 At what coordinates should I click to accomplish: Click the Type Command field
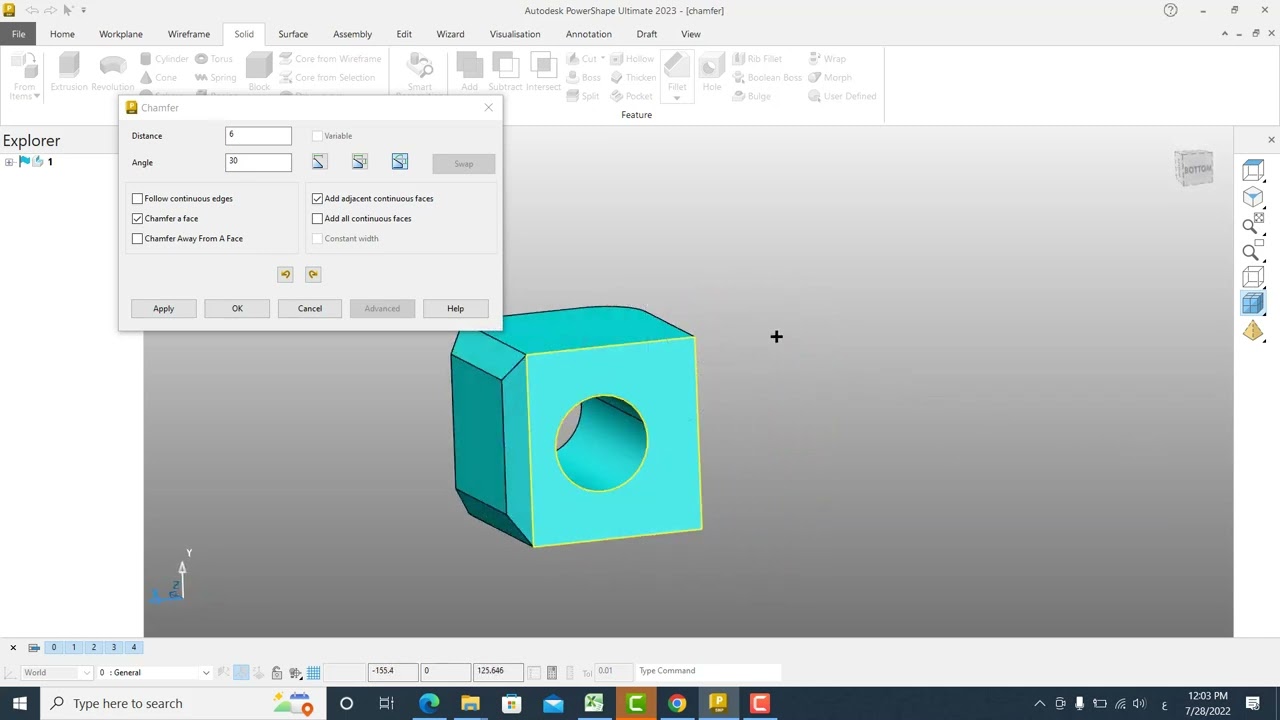pyautogui.click(x=707, y=671)
